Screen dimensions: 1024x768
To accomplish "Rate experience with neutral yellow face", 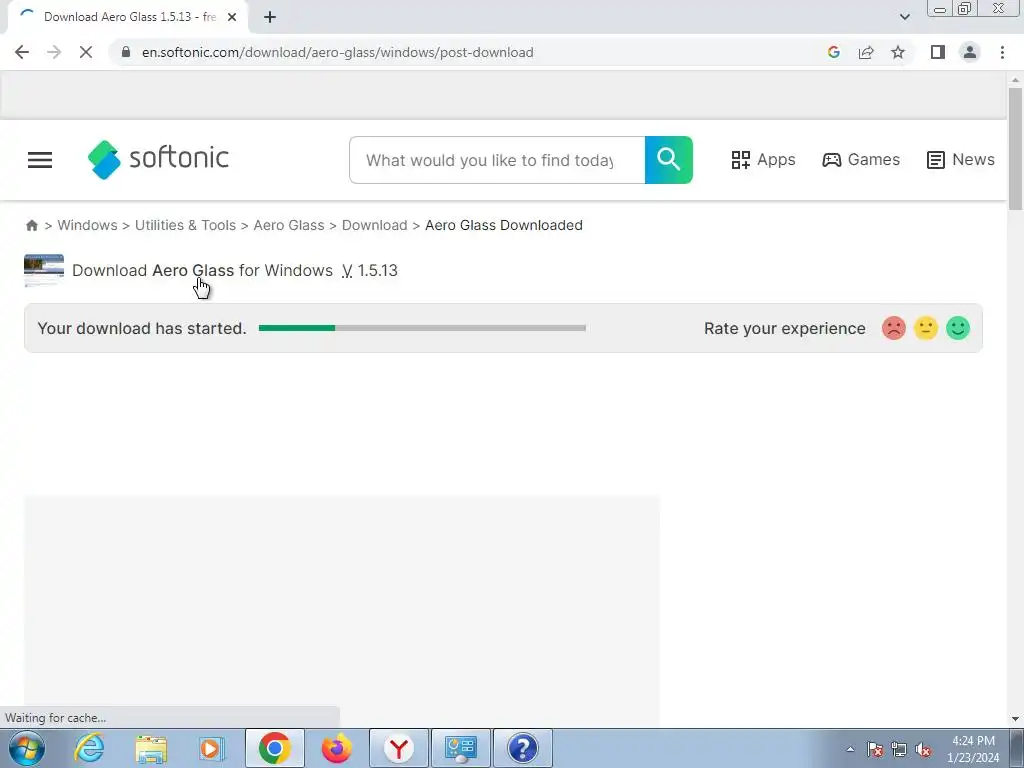I will coord(925,328).
